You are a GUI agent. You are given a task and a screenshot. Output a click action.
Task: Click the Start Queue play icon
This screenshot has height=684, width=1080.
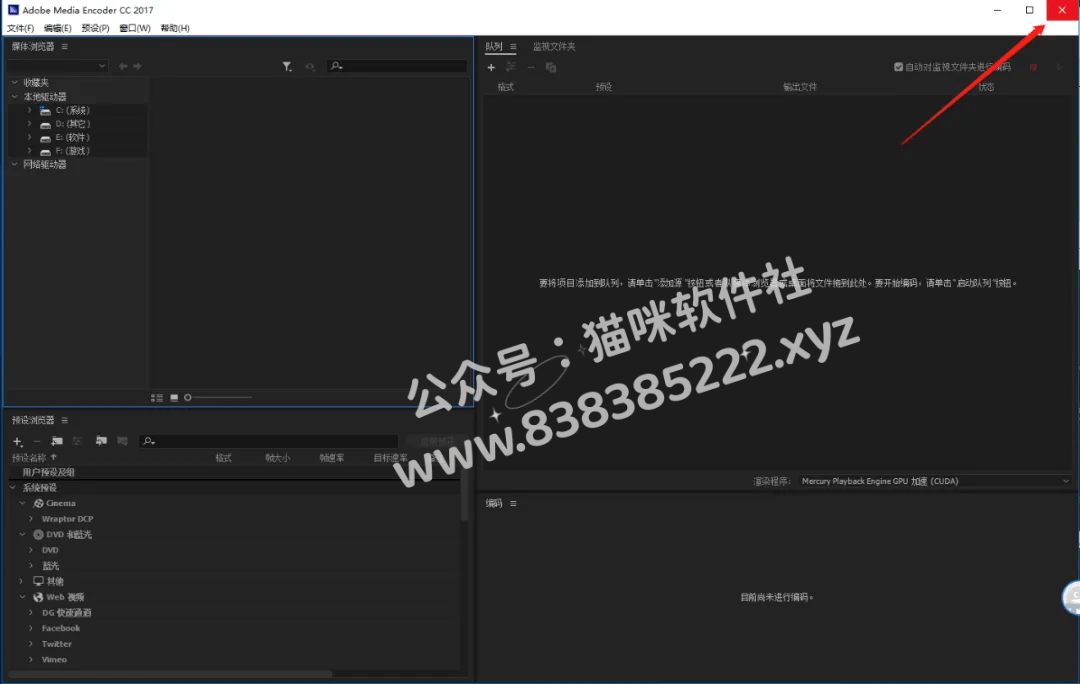point(1059,67)
